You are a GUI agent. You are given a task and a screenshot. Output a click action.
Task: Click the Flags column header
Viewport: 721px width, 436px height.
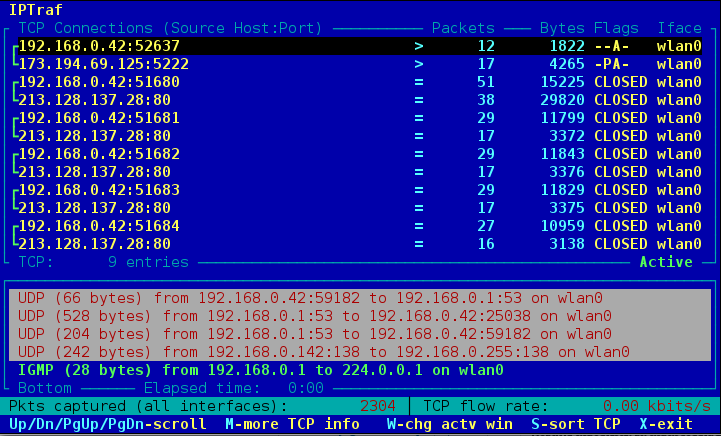coord(616,28)
